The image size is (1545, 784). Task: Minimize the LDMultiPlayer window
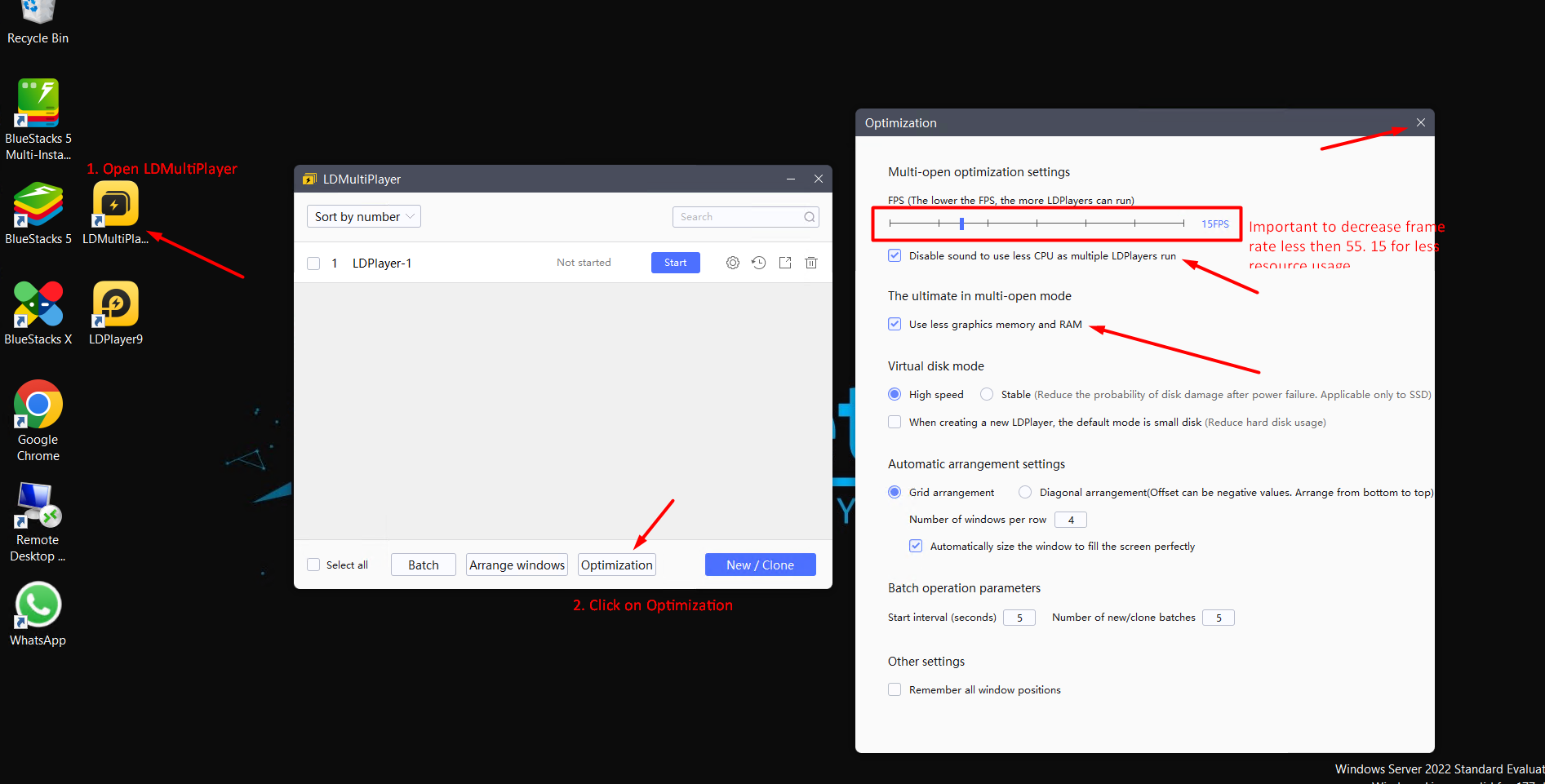pyautogui.click(x=791, y=179)
